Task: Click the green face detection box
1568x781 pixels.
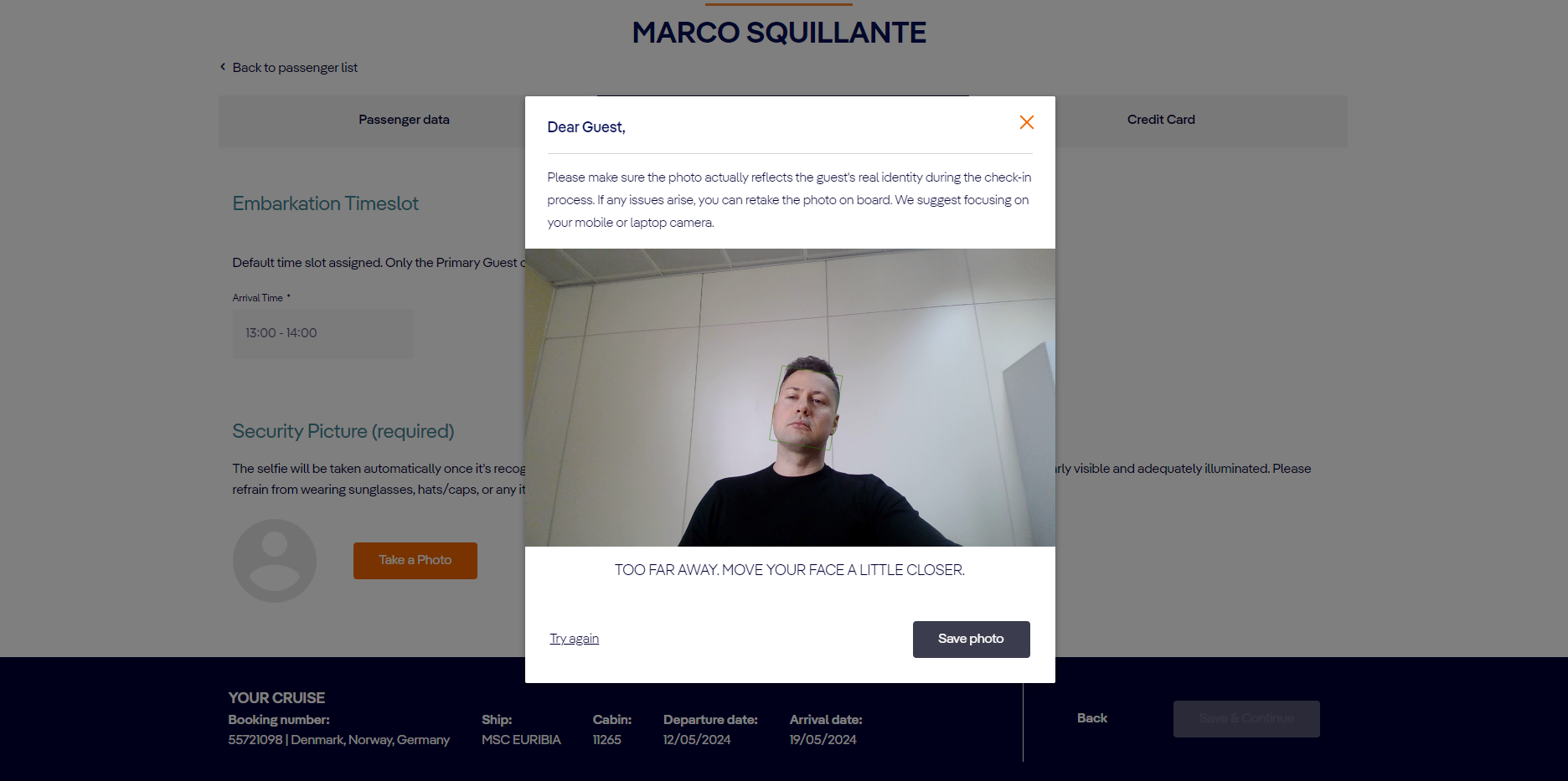Action: 806,408
